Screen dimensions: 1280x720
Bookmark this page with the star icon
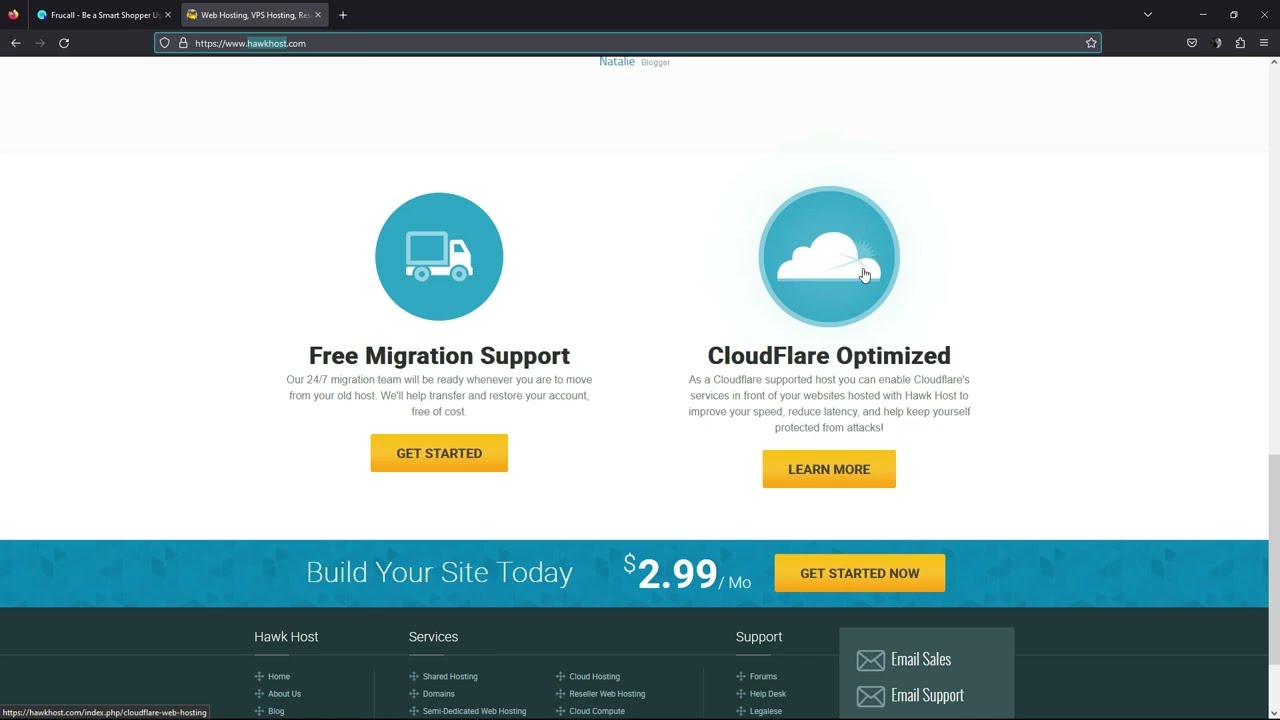[1091, 43]
